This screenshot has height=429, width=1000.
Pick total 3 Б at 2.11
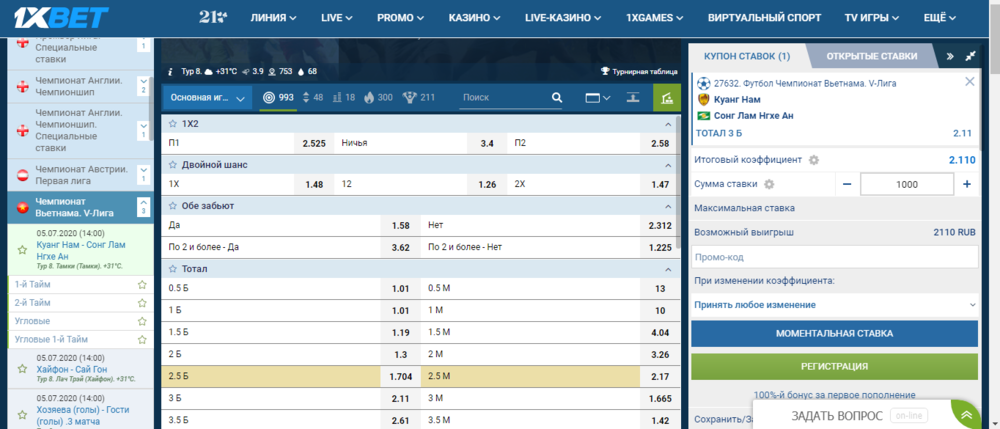point(400,398)
